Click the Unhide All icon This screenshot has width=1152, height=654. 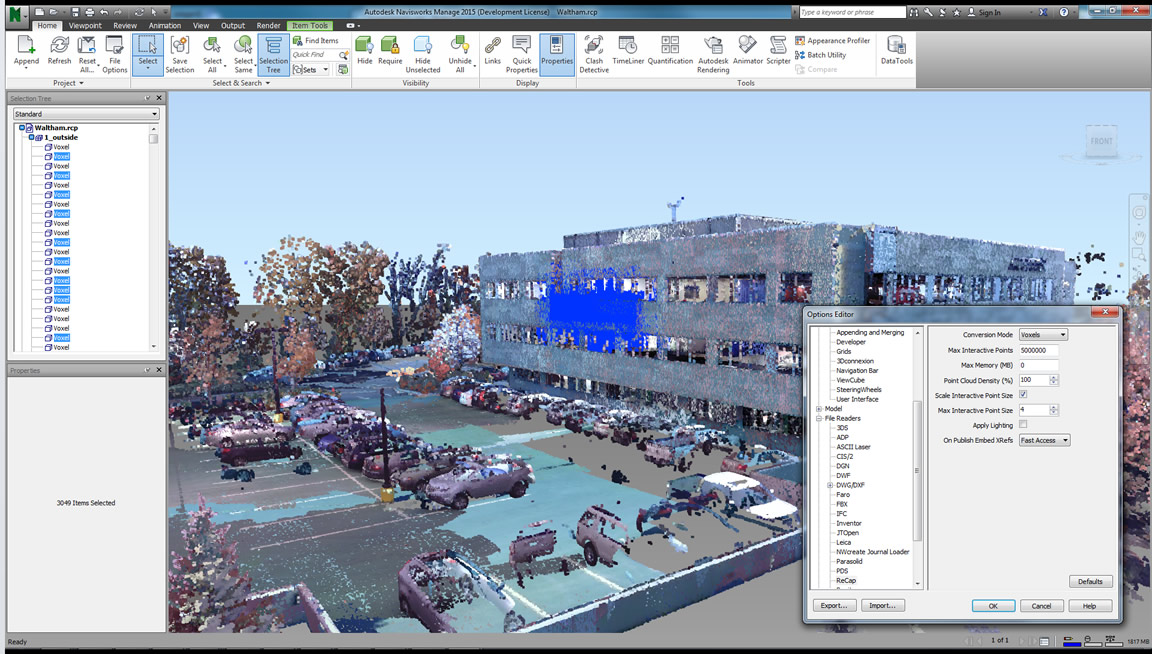(x=460, y=54)
